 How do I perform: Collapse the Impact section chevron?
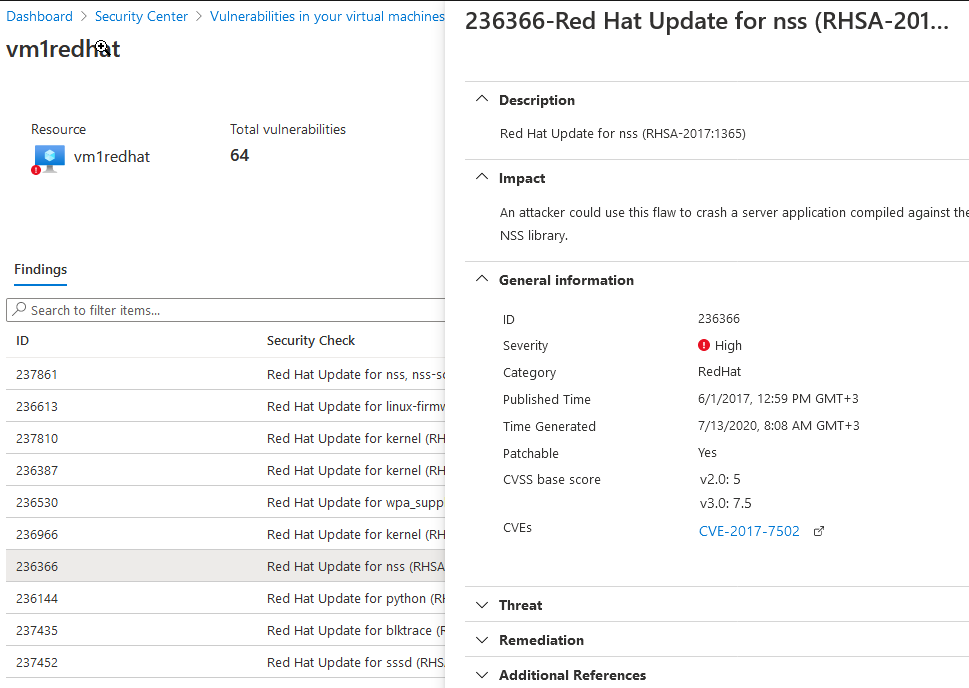point(482,177)
